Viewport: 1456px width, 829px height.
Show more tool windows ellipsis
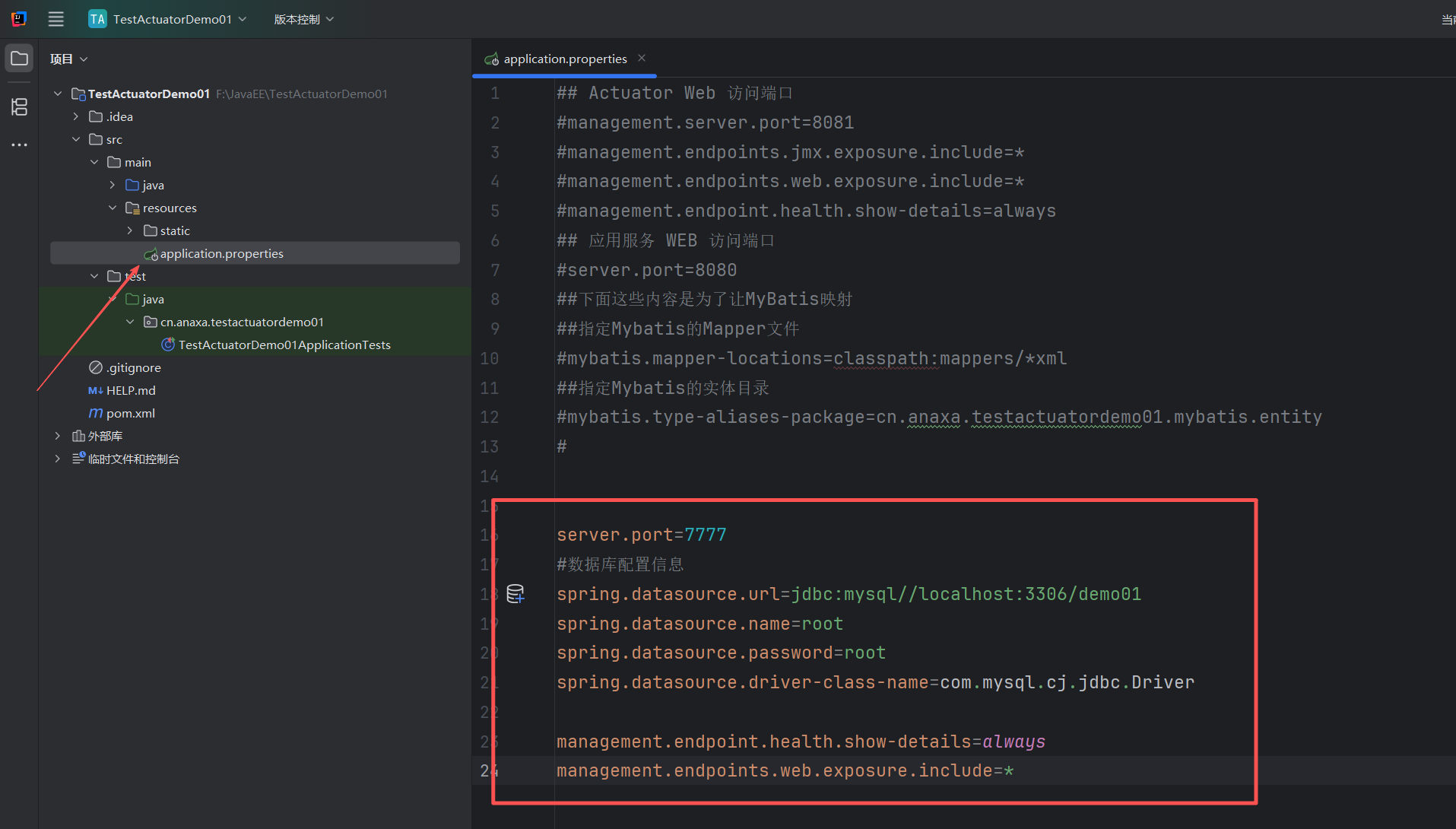click(19, 145)
